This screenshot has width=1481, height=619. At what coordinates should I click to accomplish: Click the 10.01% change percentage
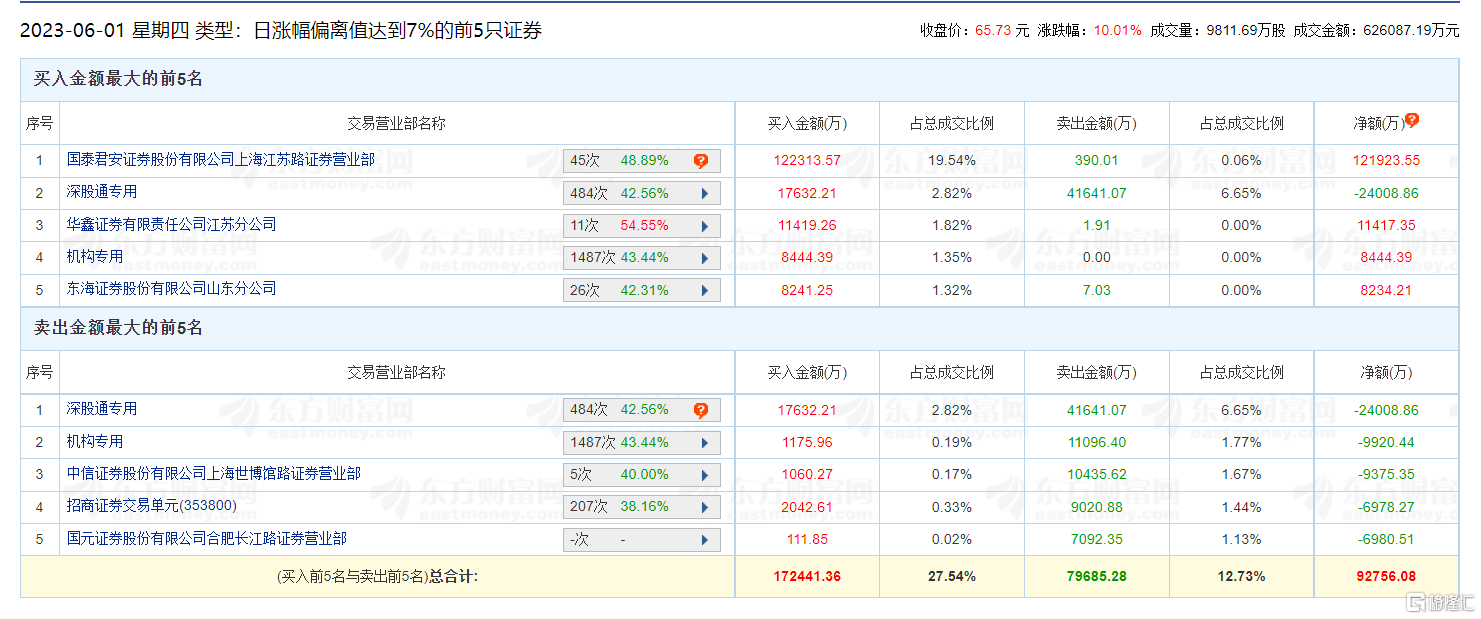click(x=1118, y=30)
